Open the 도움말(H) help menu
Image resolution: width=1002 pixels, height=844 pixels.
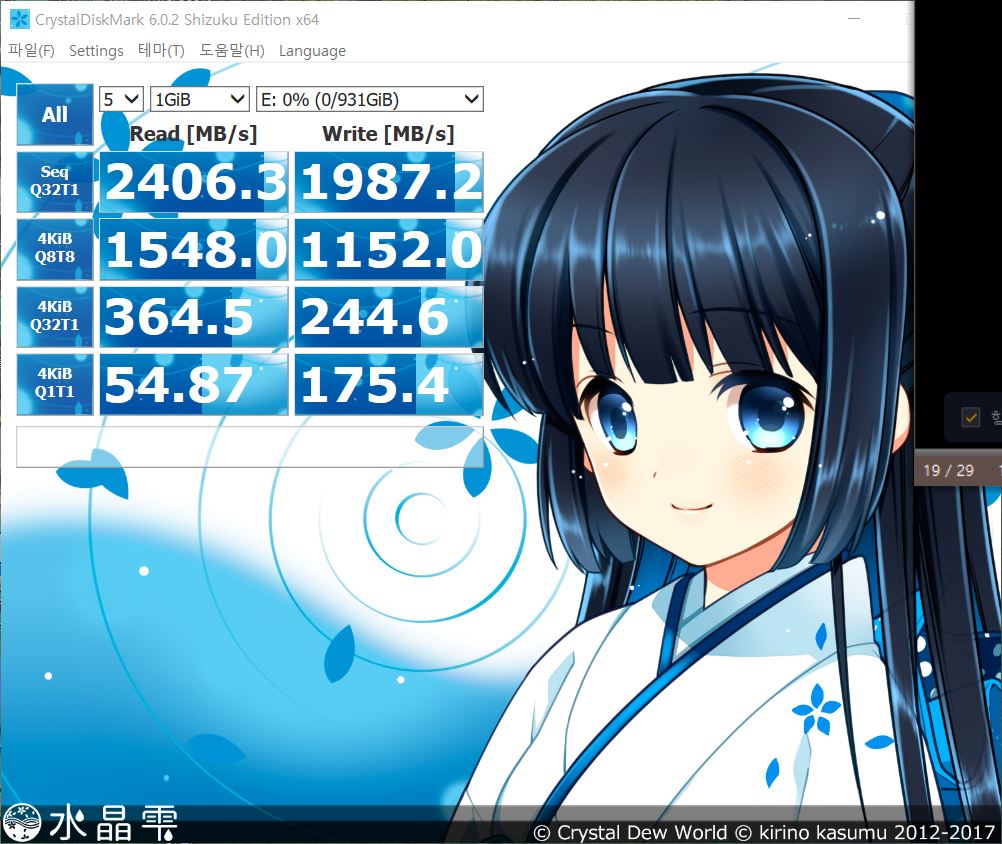(x=232, y=50)
